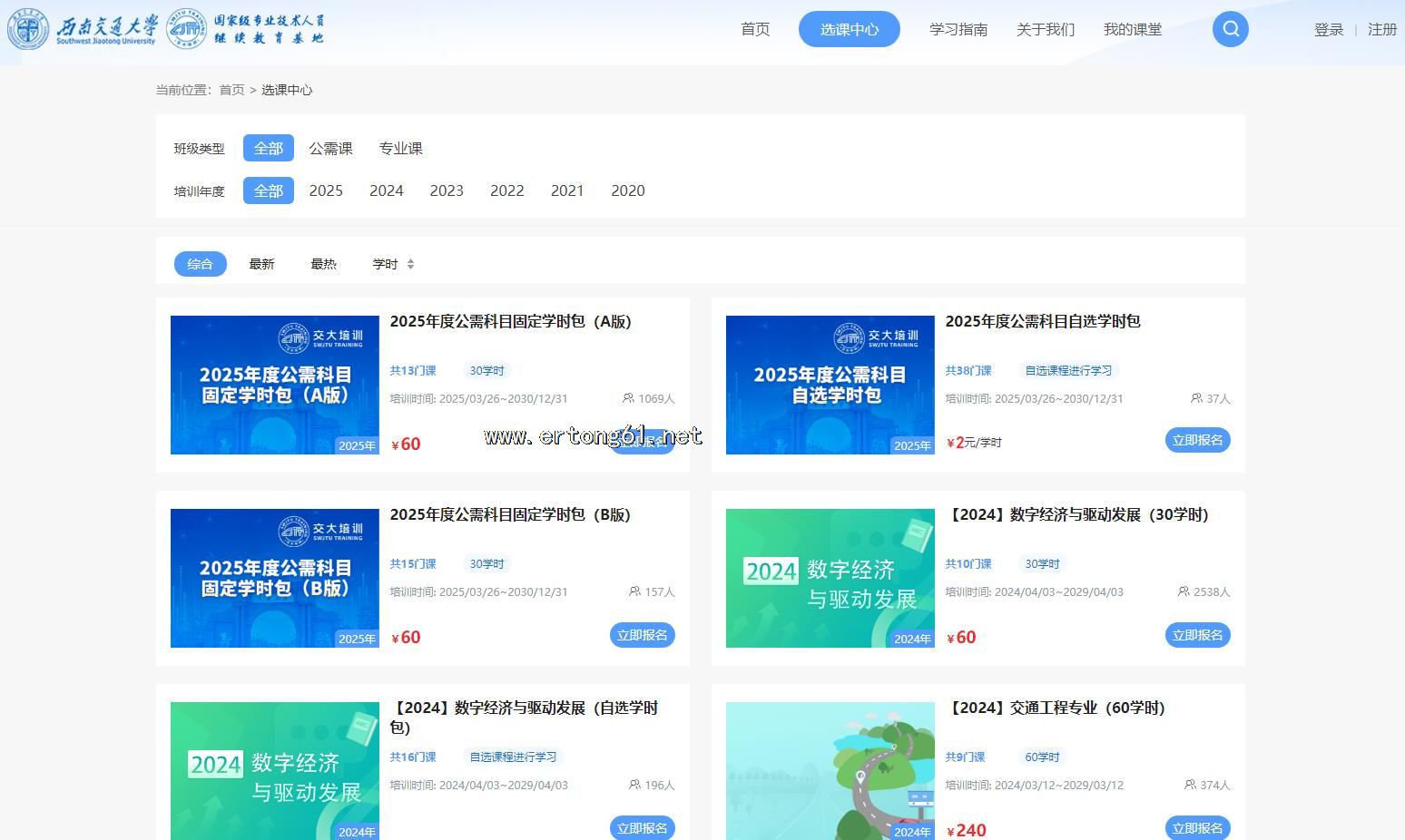Open 【2024】交通工程专业（60学时） course title
Image resolution: width=1405 pixels, height=840 pixels.
[x=1055, y=708]
